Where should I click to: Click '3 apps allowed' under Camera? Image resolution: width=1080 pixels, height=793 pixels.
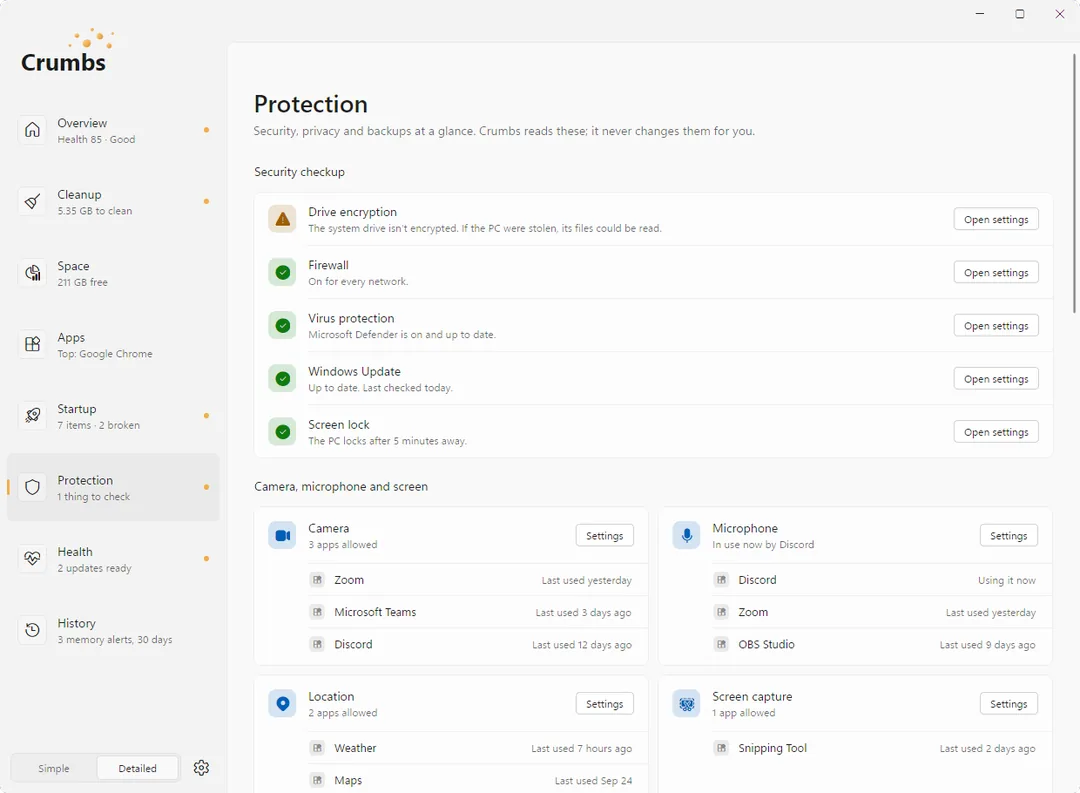(x=343, y=544)
